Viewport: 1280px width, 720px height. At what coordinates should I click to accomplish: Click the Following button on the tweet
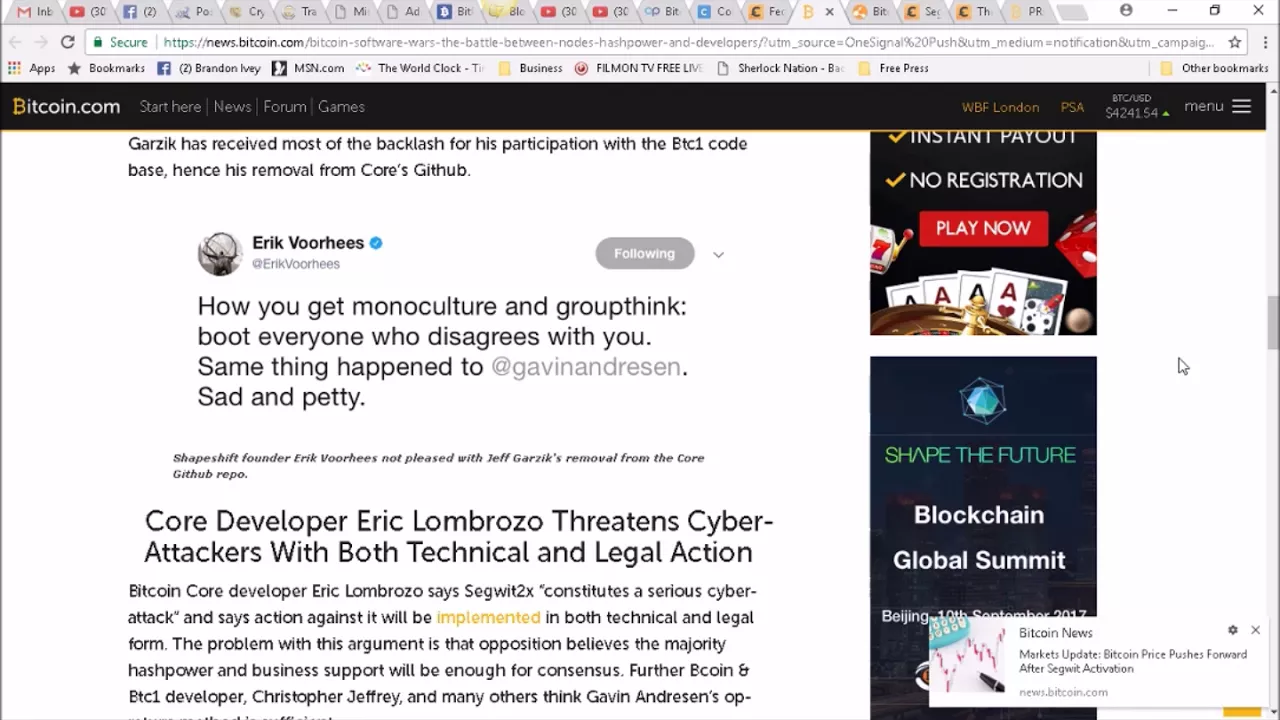(644, 253)
